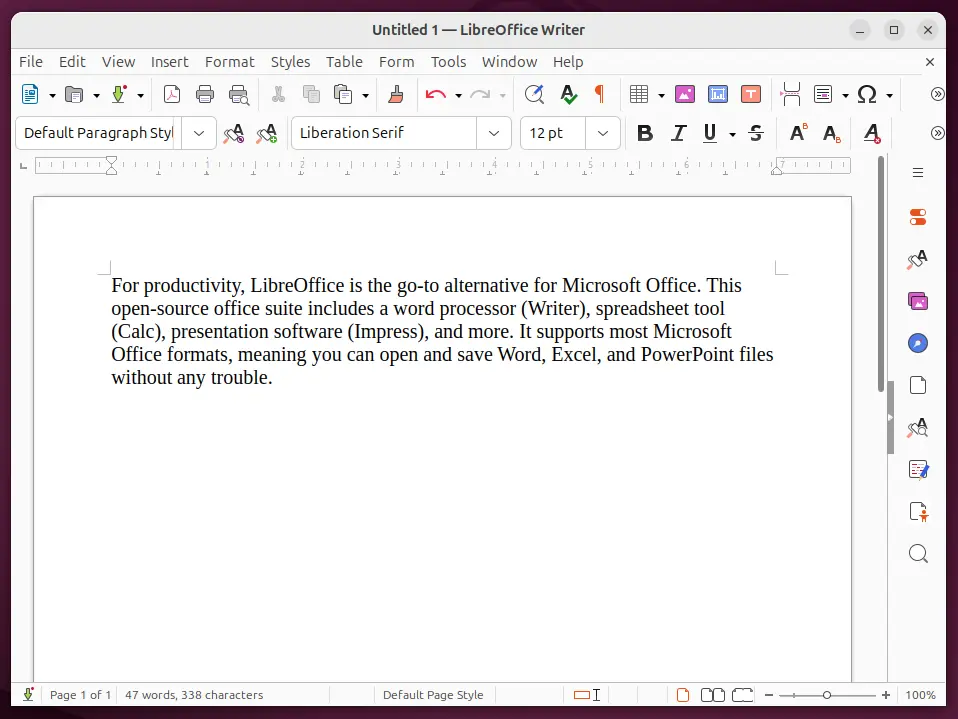Click the Copy icon

[x=311, y=95]
